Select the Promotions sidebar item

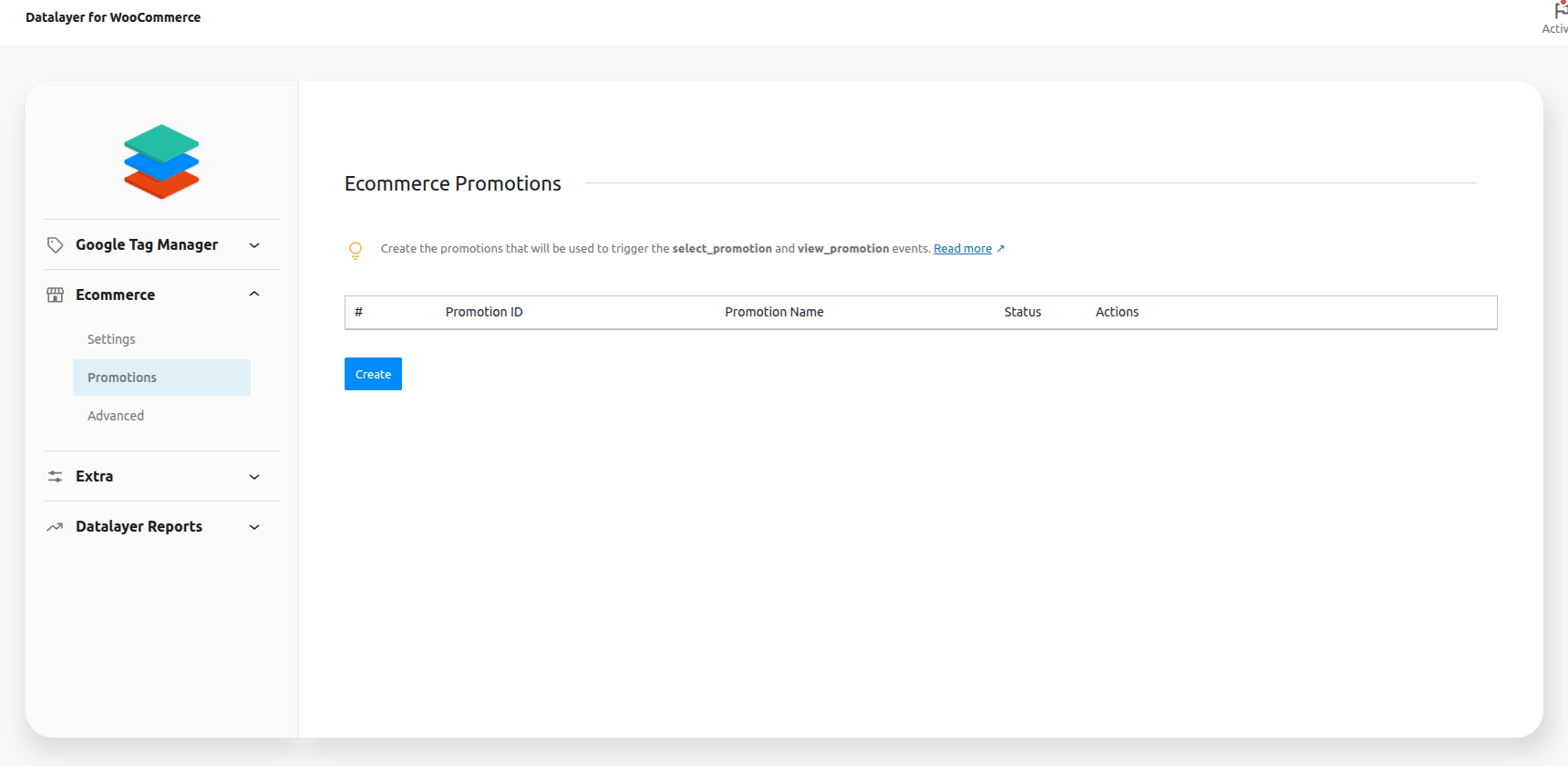click(x=122, y=378)
